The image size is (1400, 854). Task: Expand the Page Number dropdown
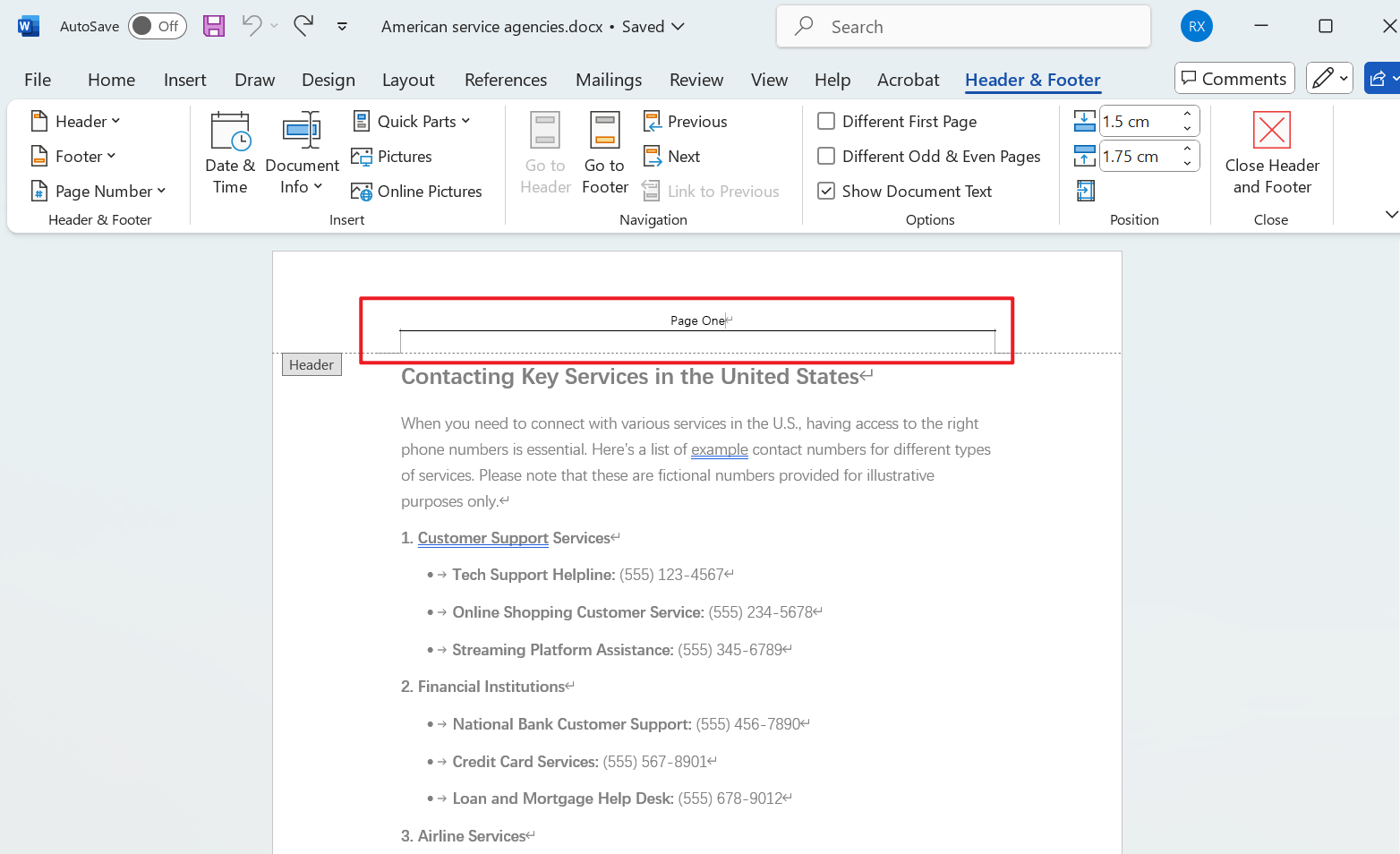coord(99,191)
